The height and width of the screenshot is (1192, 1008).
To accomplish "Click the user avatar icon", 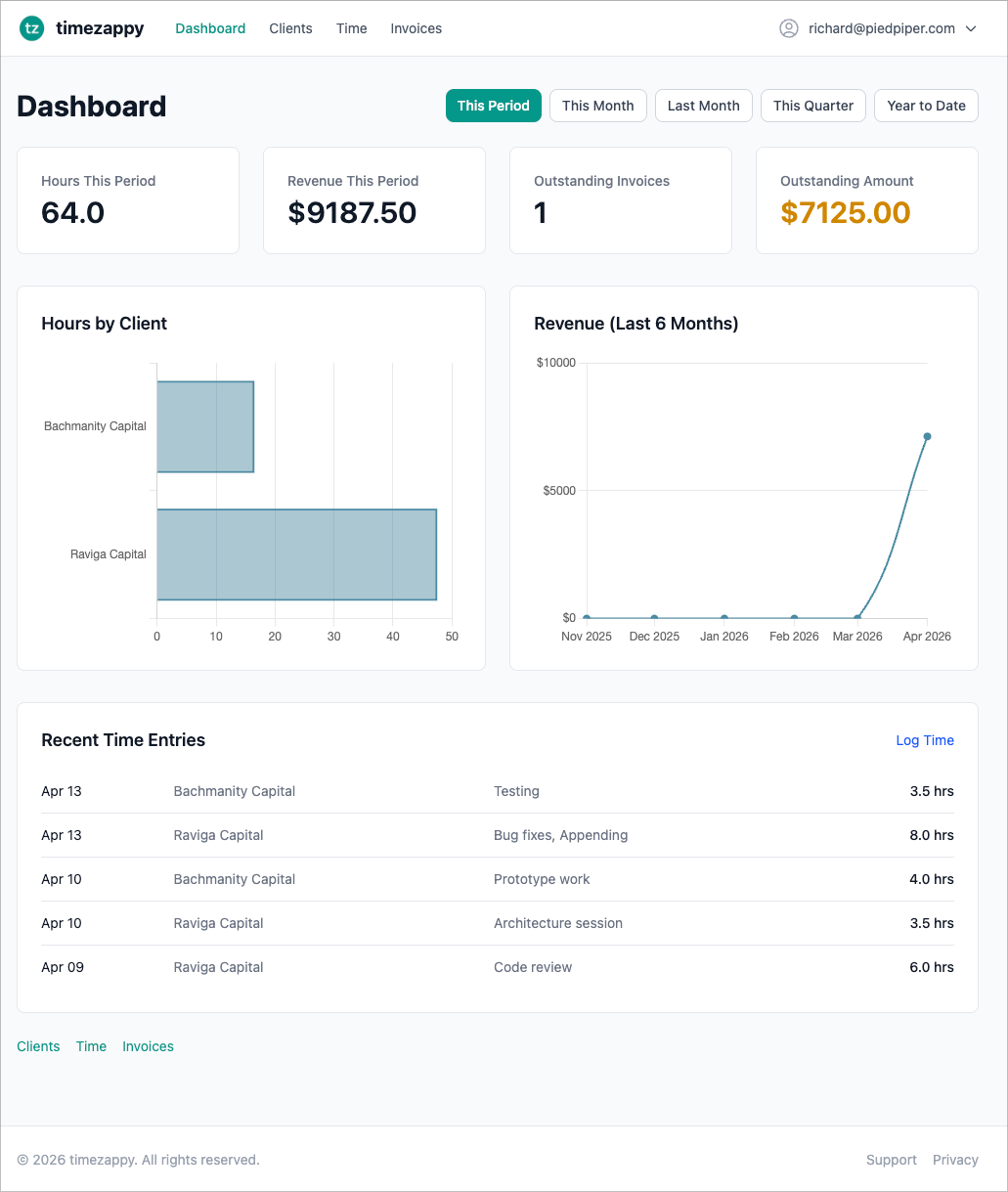I will pos(789,28).
